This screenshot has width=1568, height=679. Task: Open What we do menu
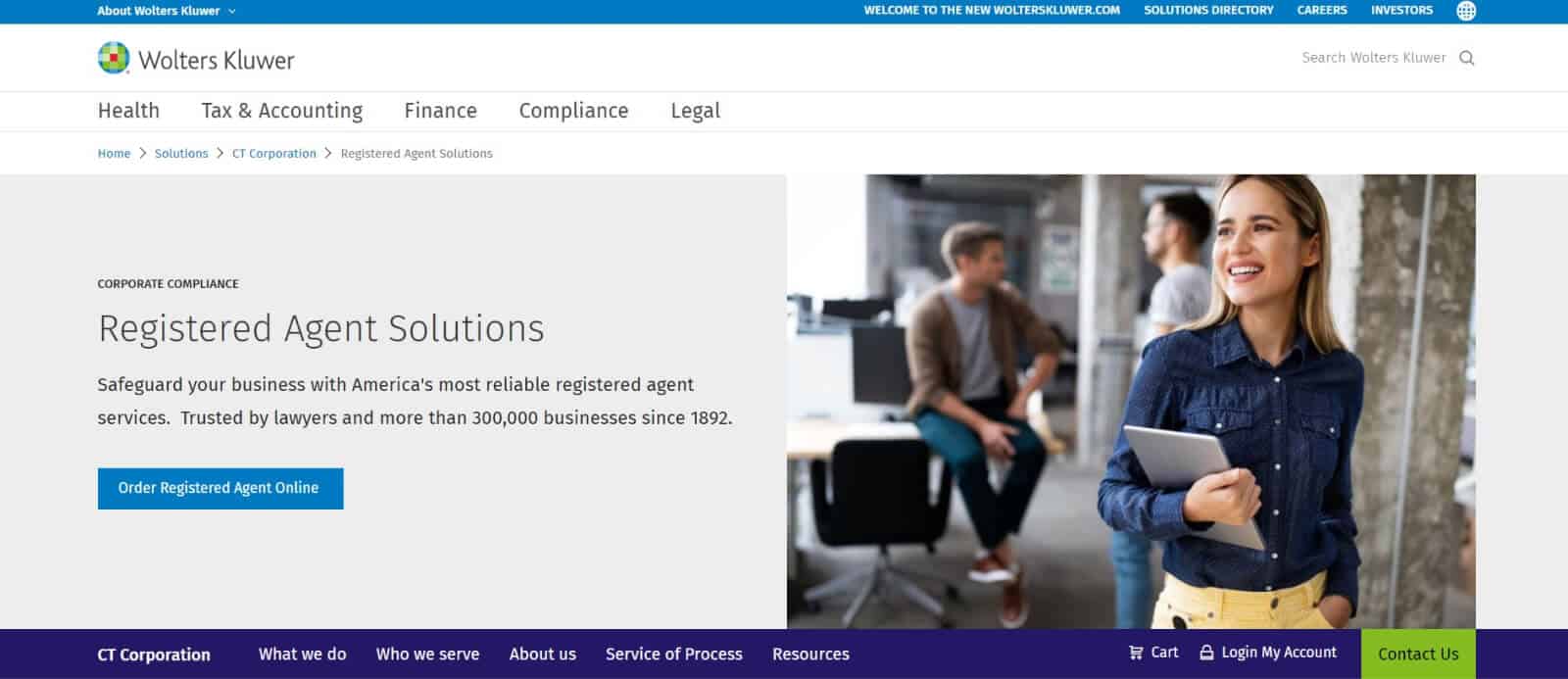(x=303, y=654)
